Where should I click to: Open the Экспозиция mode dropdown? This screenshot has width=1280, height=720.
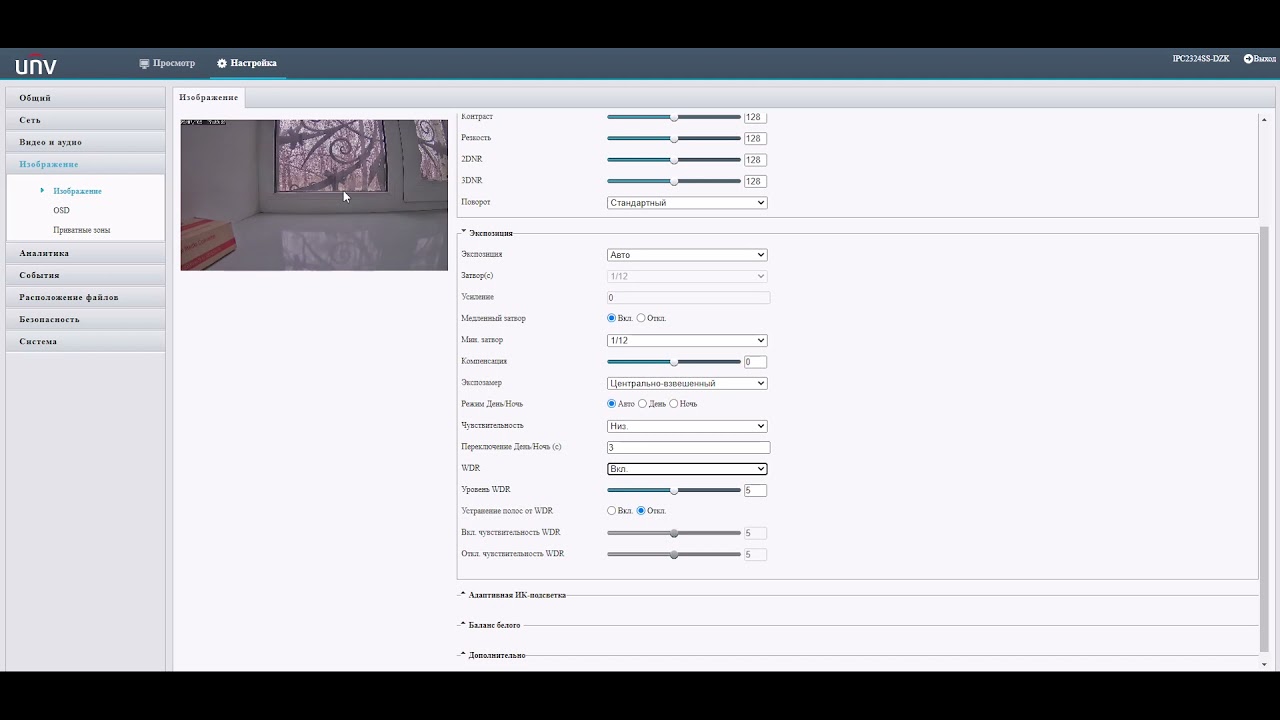pos(687,255)
